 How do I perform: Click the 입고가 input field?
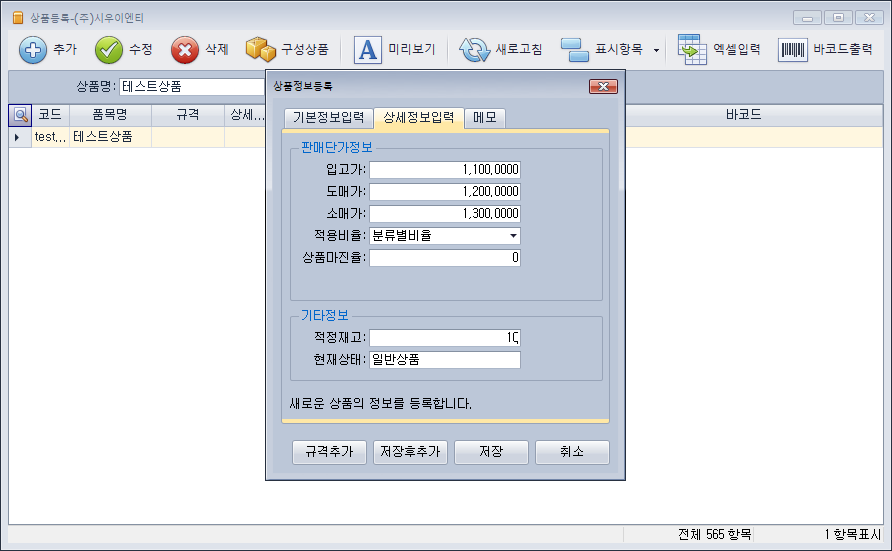click(444, 169)
